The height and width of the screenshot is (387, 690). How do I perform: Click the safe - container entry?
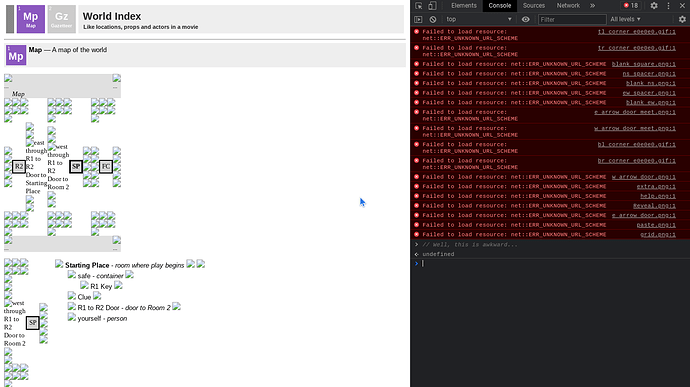(100, 276)
